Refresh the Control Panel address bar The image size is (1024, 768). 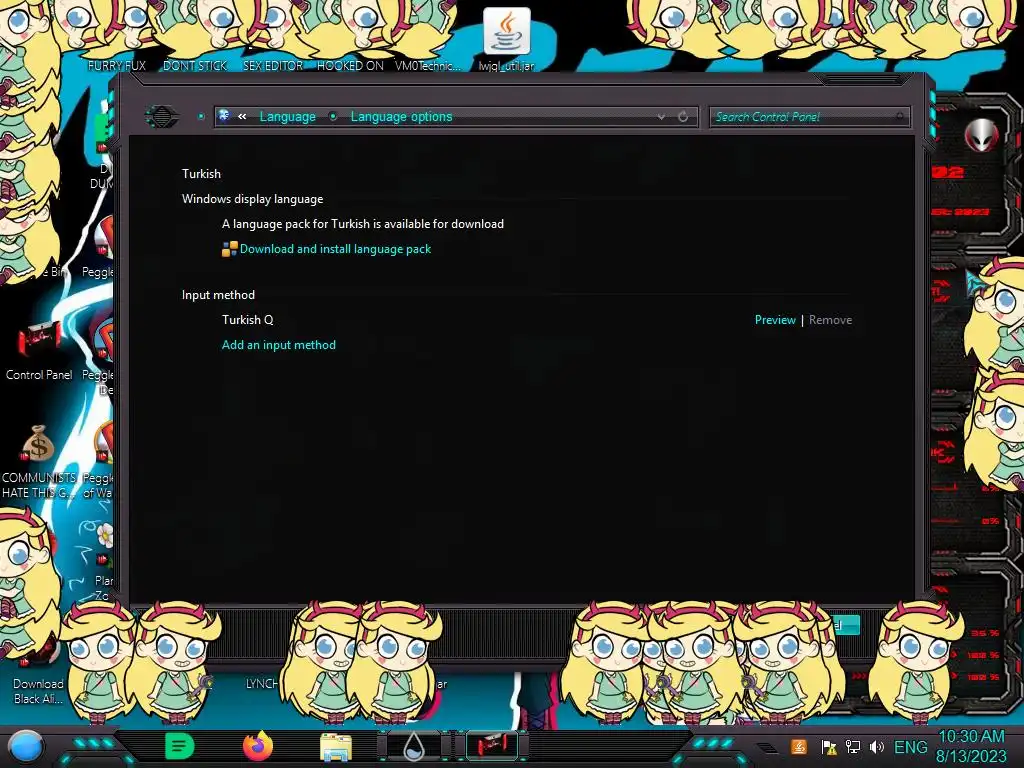click(683, 117)
